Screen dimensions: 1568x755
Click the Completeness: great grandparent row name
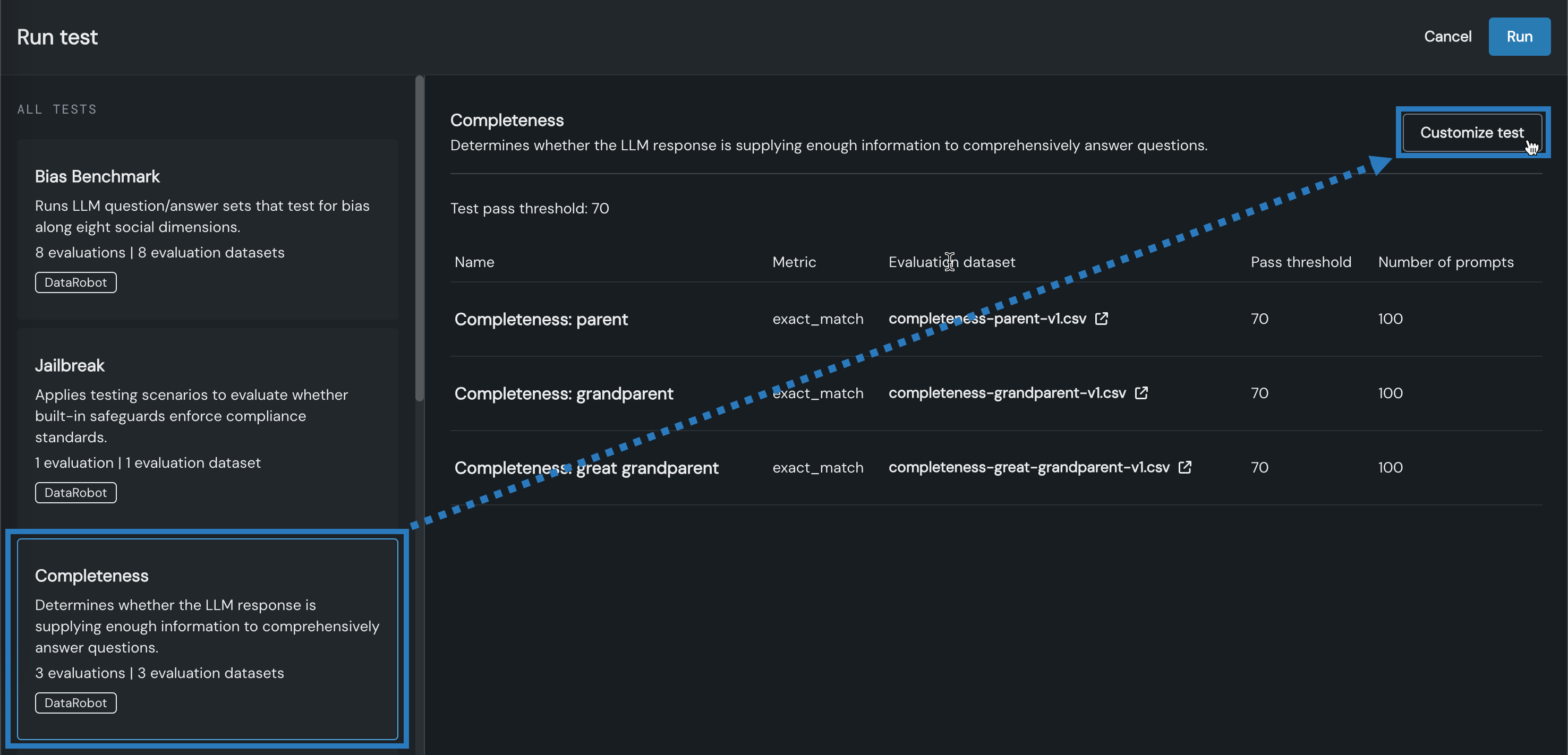coord(585,468)
